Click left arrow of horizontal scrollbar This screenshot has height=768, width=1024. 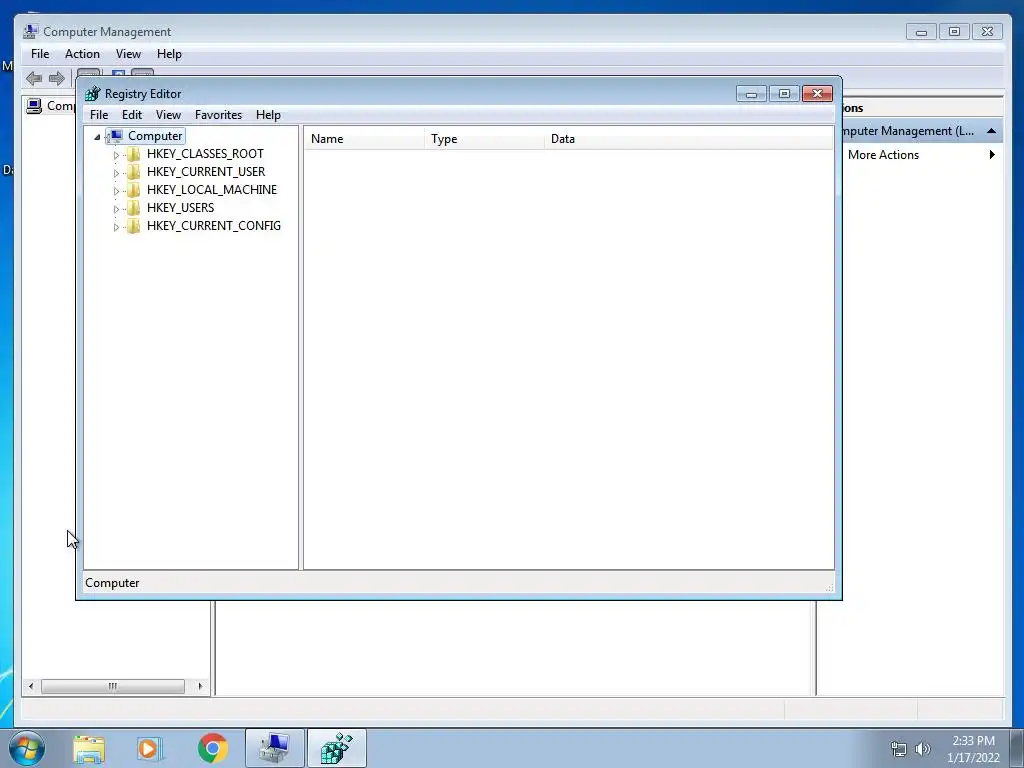click(31, 686)
